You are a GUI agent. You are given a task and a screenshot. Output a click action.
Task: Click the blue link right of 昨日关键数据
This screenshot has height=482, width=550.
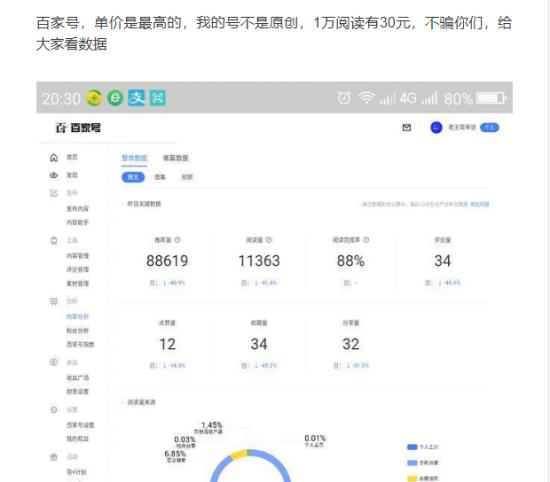(x=479, y=204)
